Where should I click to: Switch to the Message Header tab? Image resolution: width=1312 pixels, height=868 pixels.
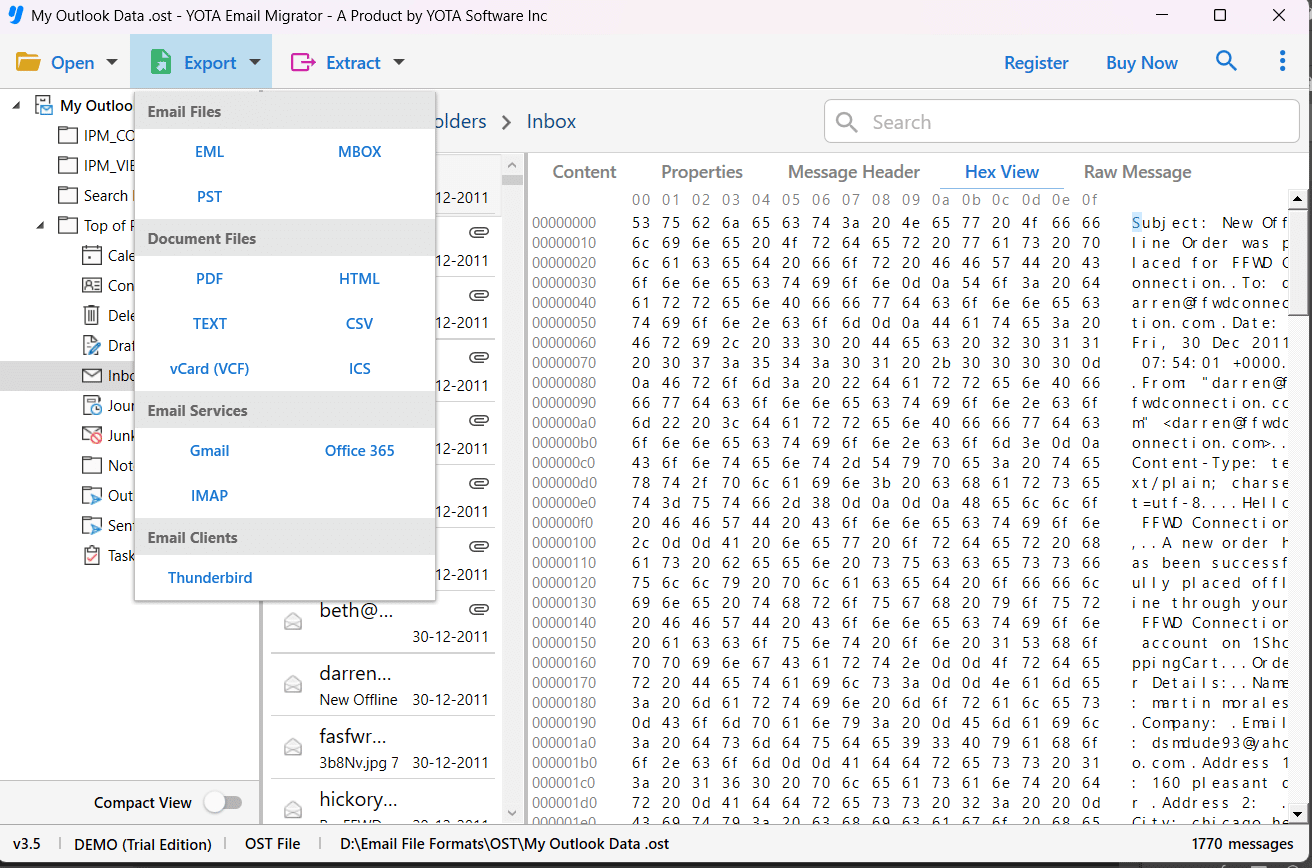pyautogui.click(x=854, y=172)
